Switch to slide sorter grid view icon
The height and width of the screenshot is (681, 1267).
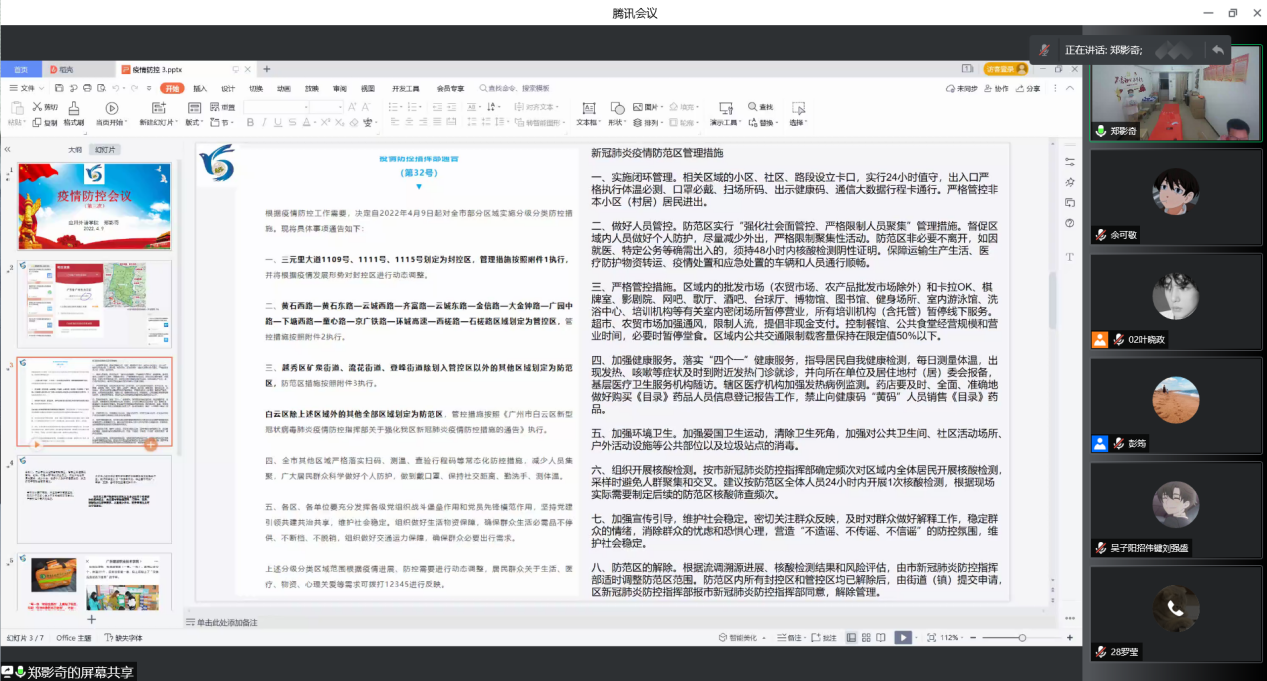point(866,637)
